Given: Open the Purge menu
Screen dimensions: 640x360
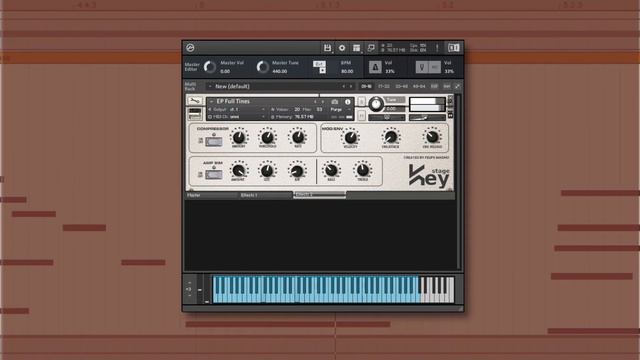Looking at the screenshot, I should click(x=340, y=109).
